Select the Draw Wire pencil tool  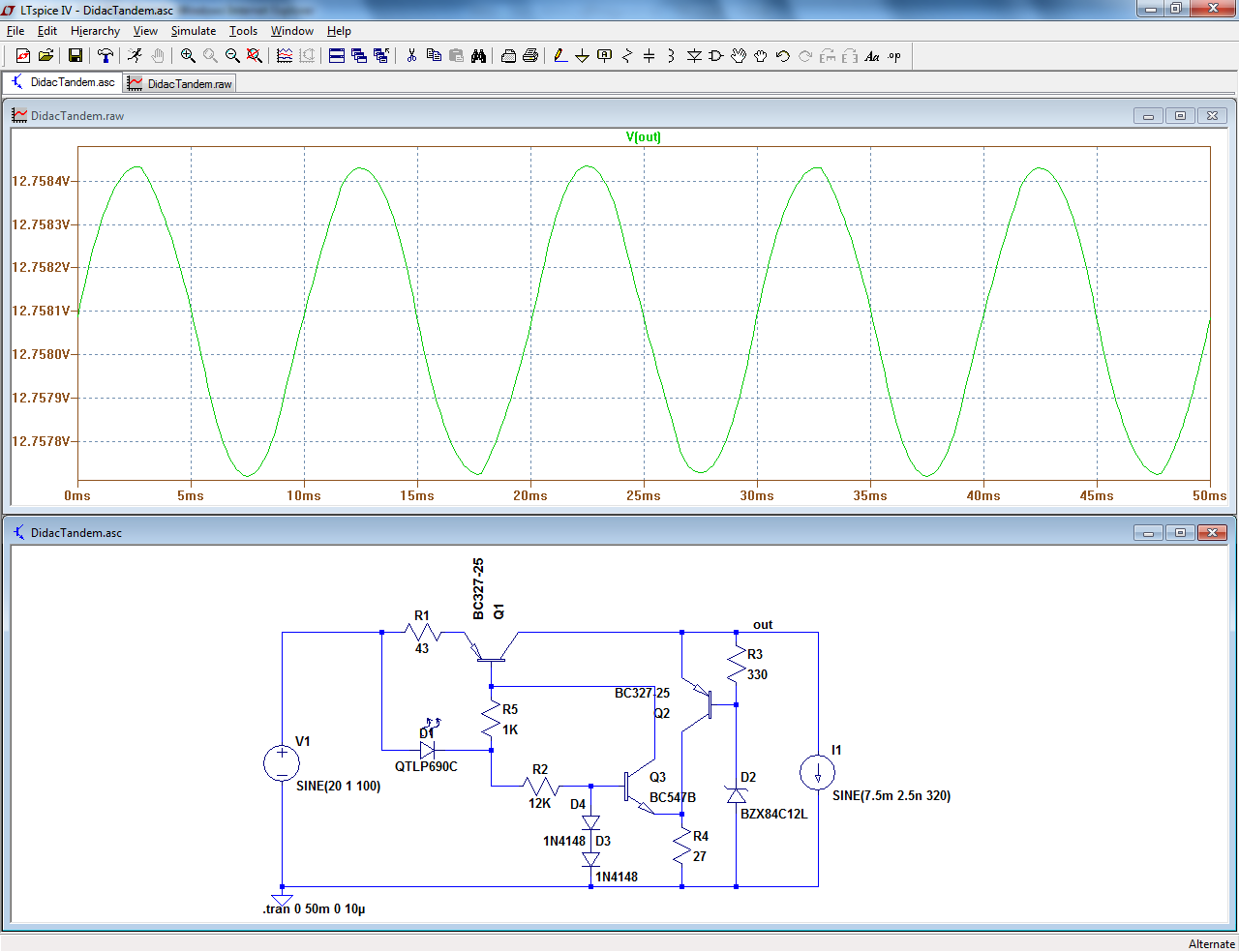(560, 56)
